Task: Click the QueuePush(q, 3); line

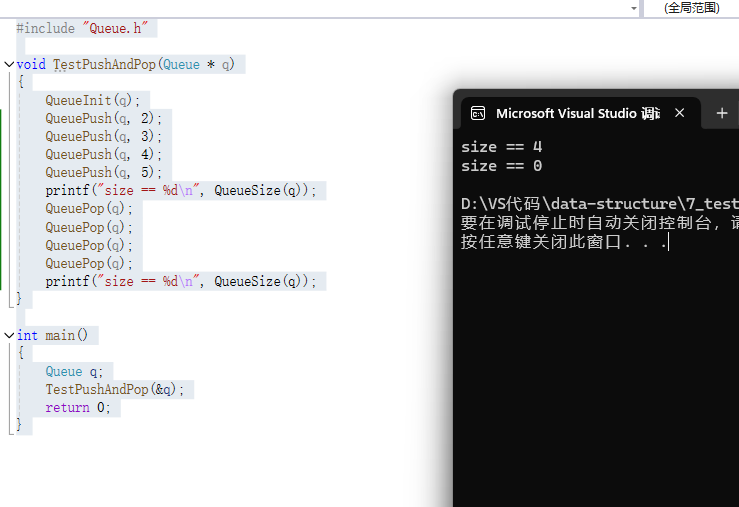Action: [x=103, y=137]
